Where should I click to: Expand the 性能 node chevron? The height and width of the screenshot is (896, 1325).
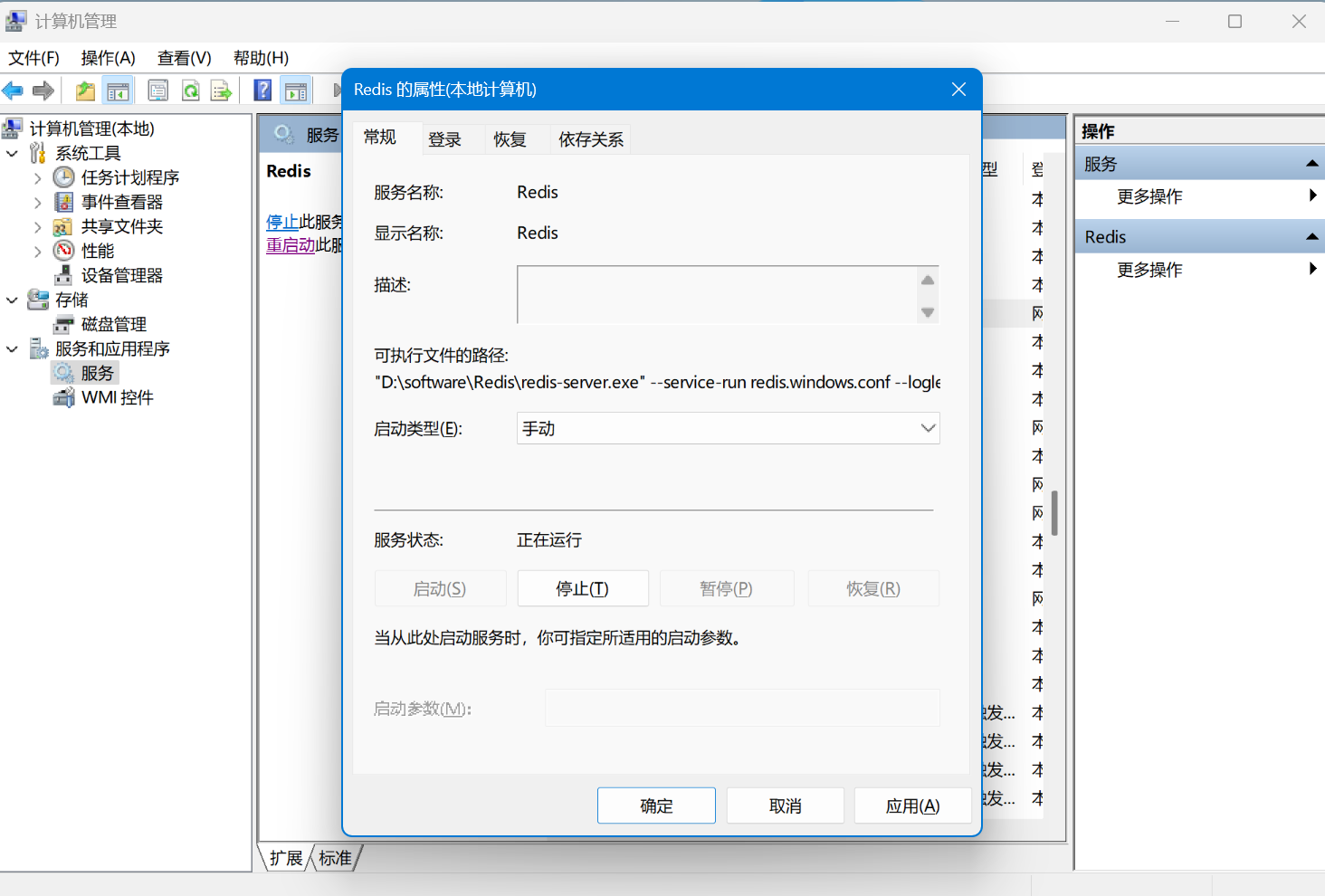[38, 252]
